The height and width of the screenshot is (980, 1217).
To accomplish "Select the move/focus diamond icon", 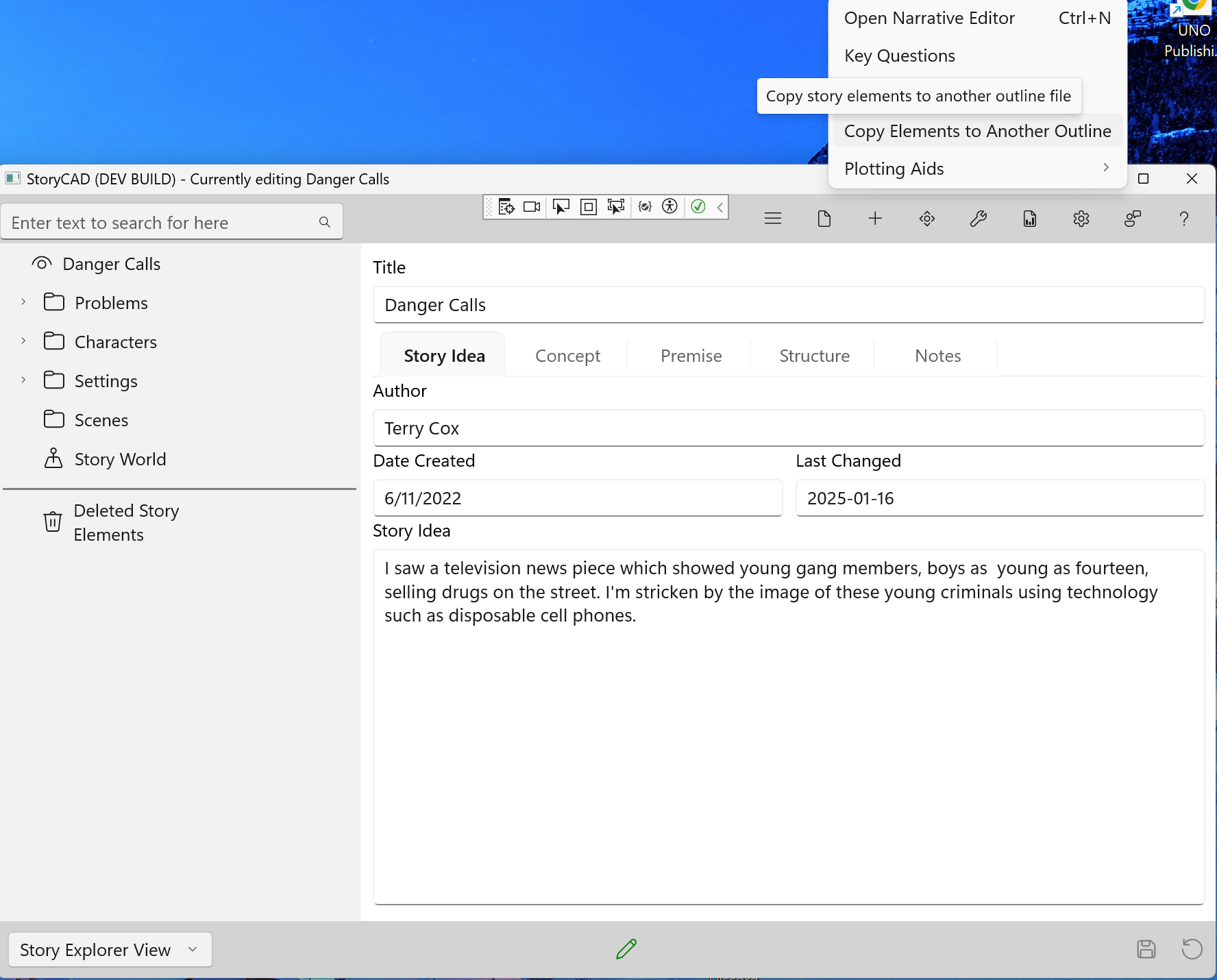I will coord(926,218).
